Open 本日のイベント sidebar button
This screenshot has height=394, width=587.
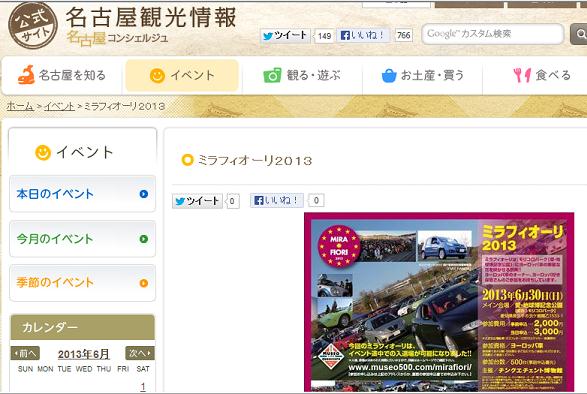[x=82, y=194]
